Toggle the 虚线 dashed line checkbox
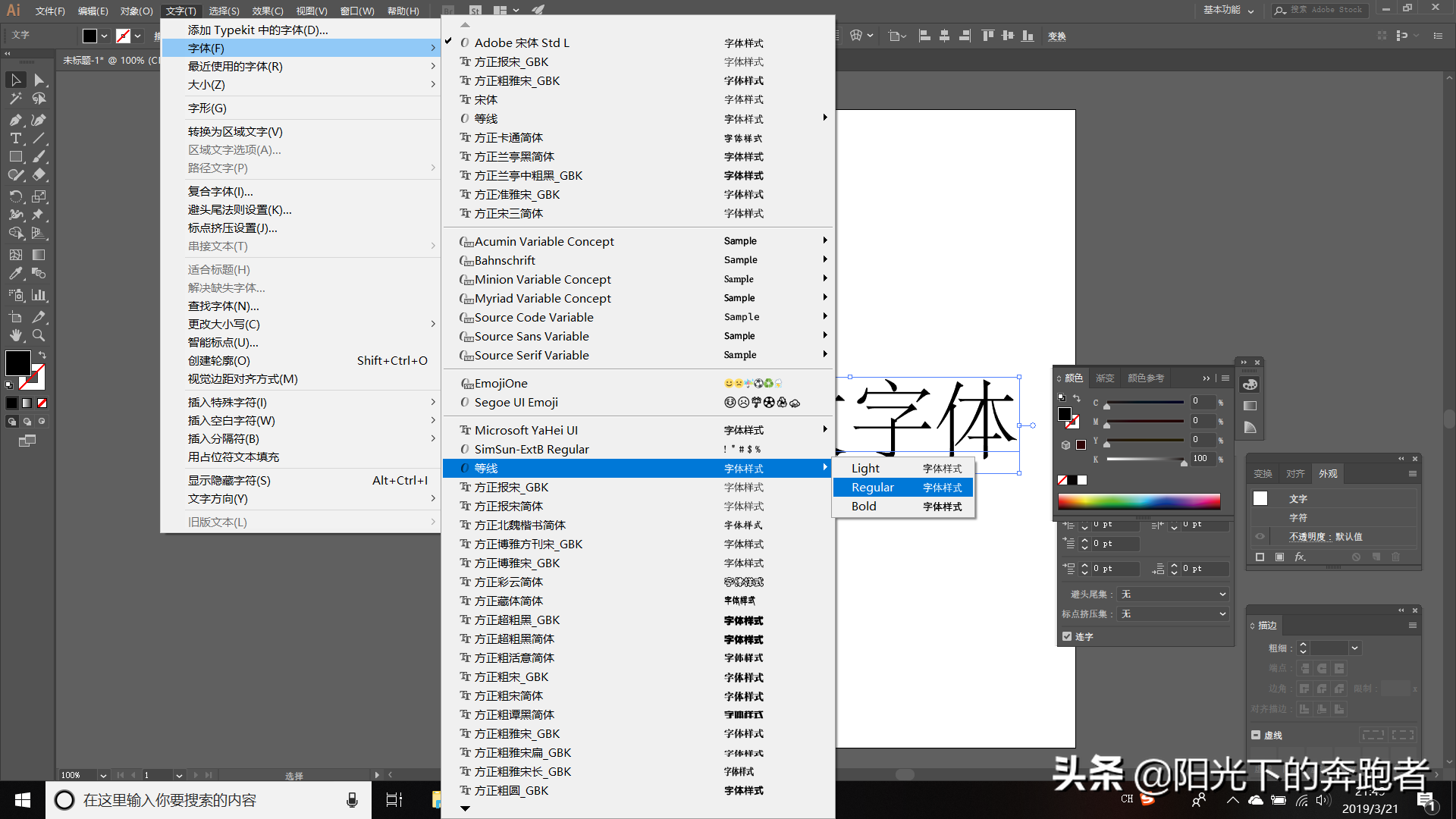Screen dimensions: 1456x819 1256,735
